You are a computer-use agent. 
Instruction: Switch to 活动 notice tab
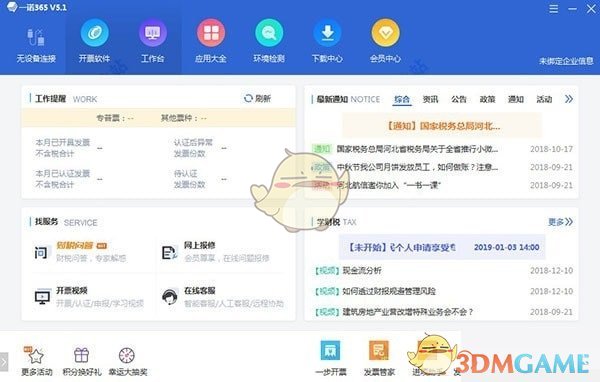coord(544,99)
